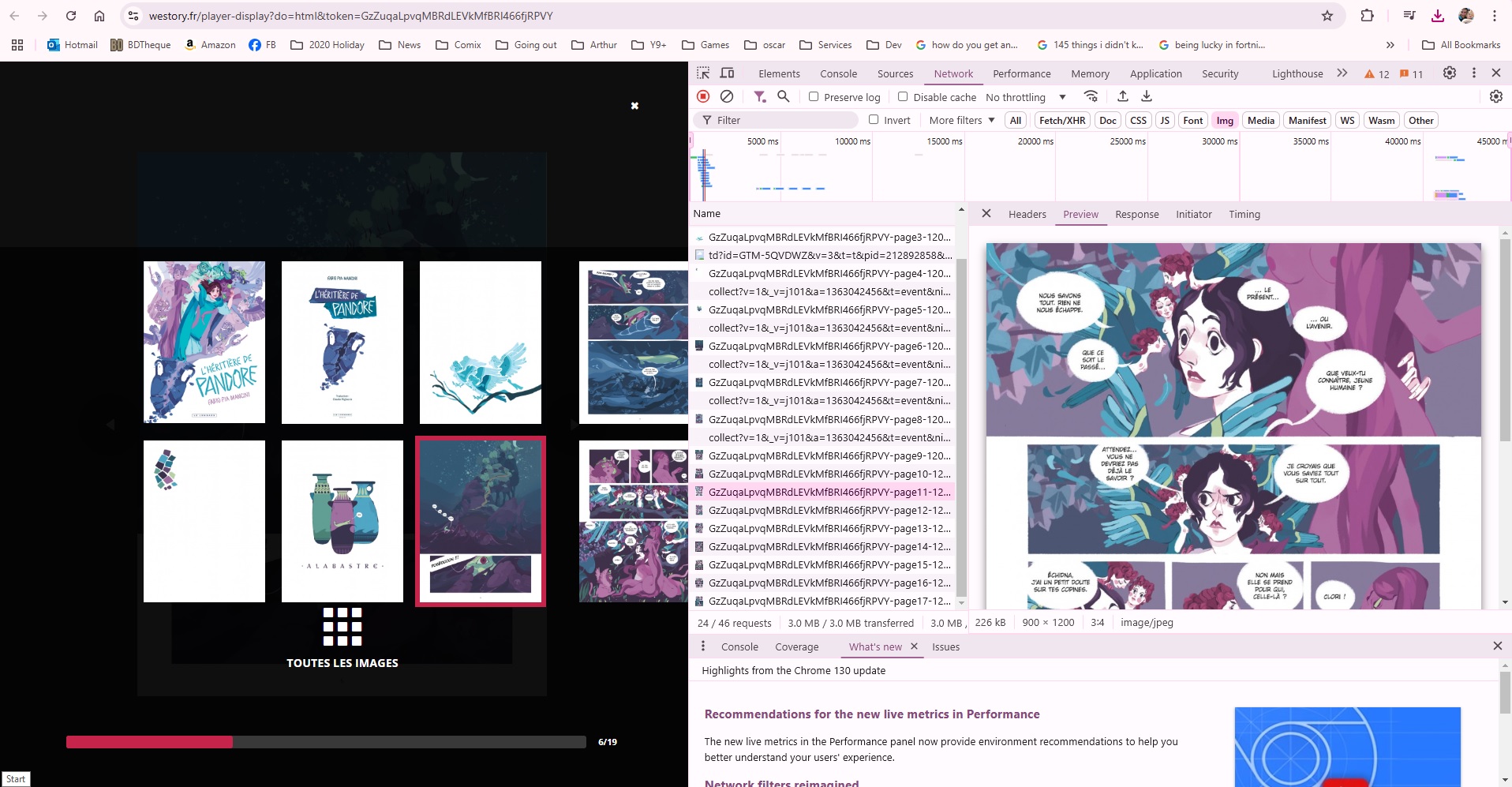Export HAR file download icon
Image resolution: width=1512 pixels, height=787 pixels.
(x=1147, y=96)
